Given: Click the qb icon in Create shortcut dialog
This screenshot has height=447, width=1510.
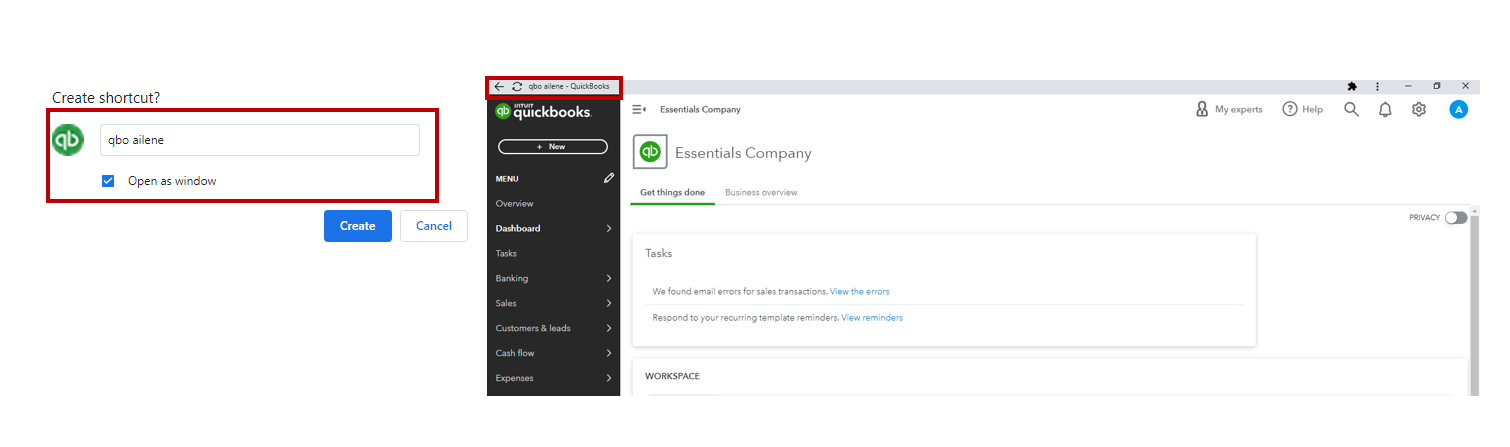Looking at the screenshot, I should (x=68, y=140).
